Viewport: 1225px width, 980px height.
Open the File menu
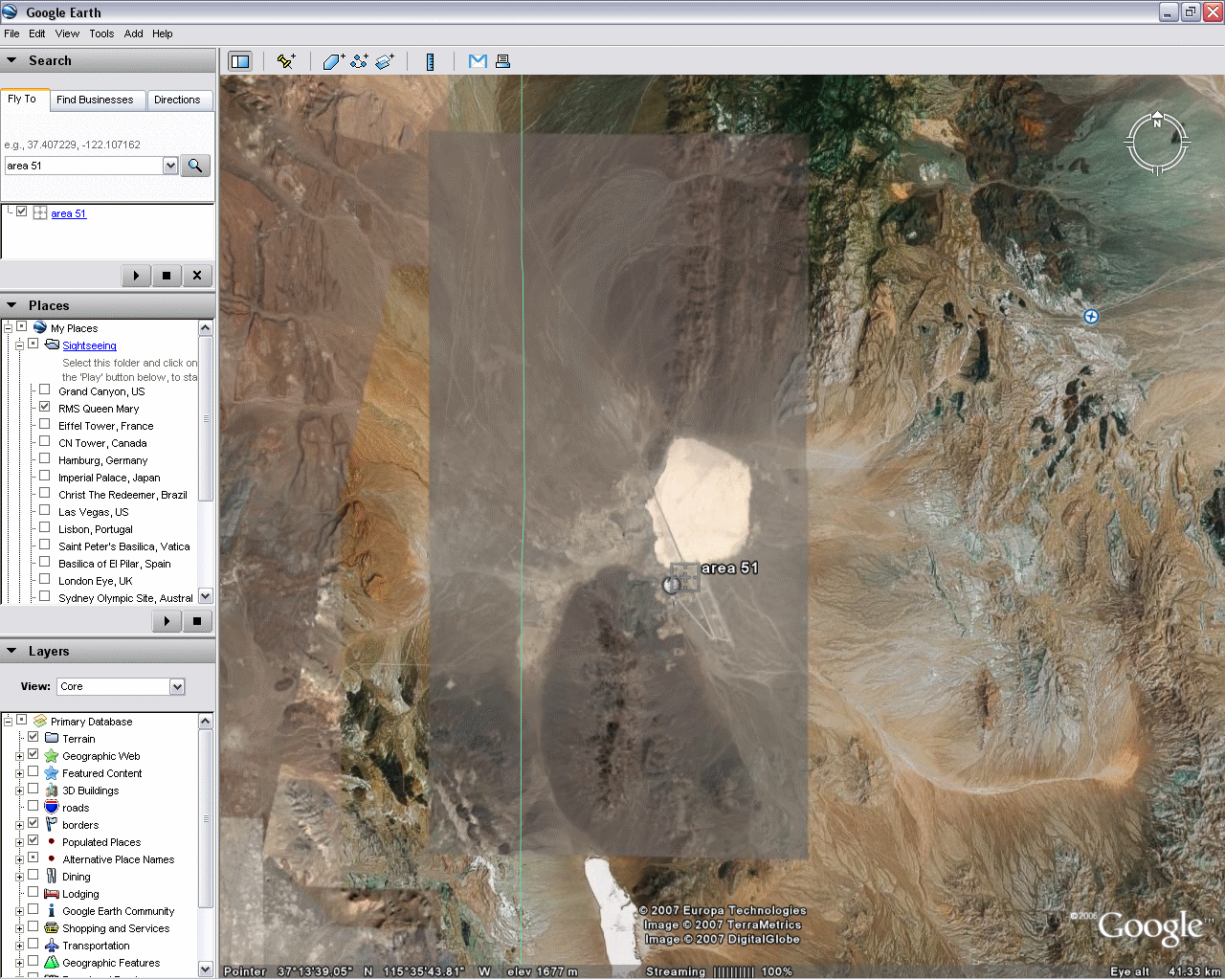(x=11, y=33)
